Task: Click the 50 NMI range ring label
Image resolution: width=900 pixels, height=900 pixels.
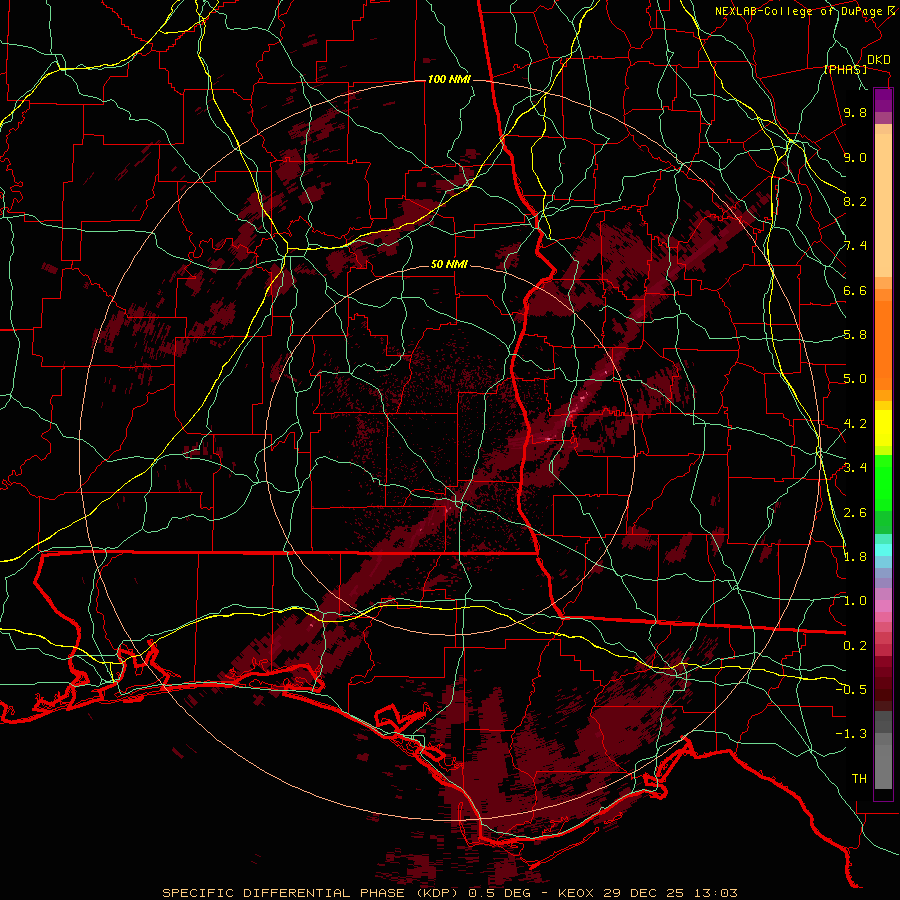Action: (449, 265)
